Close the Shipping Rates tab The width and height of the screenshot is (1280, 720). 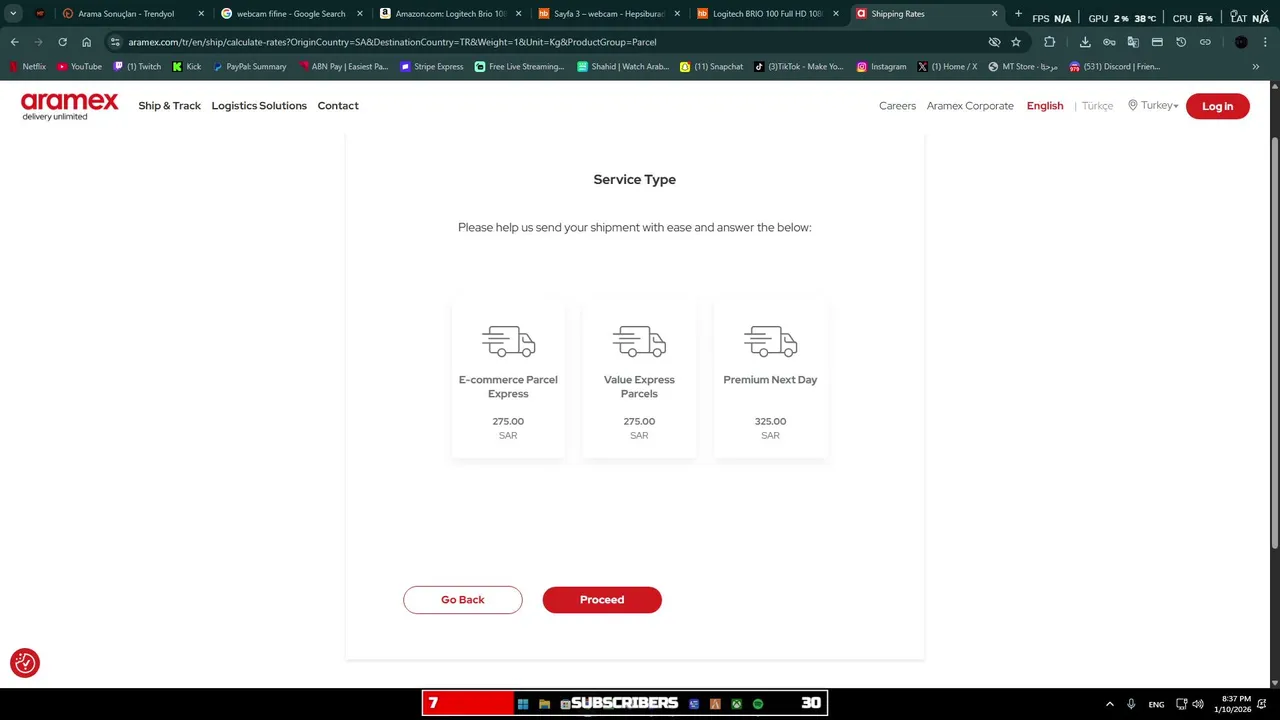[x=994, y=14]
